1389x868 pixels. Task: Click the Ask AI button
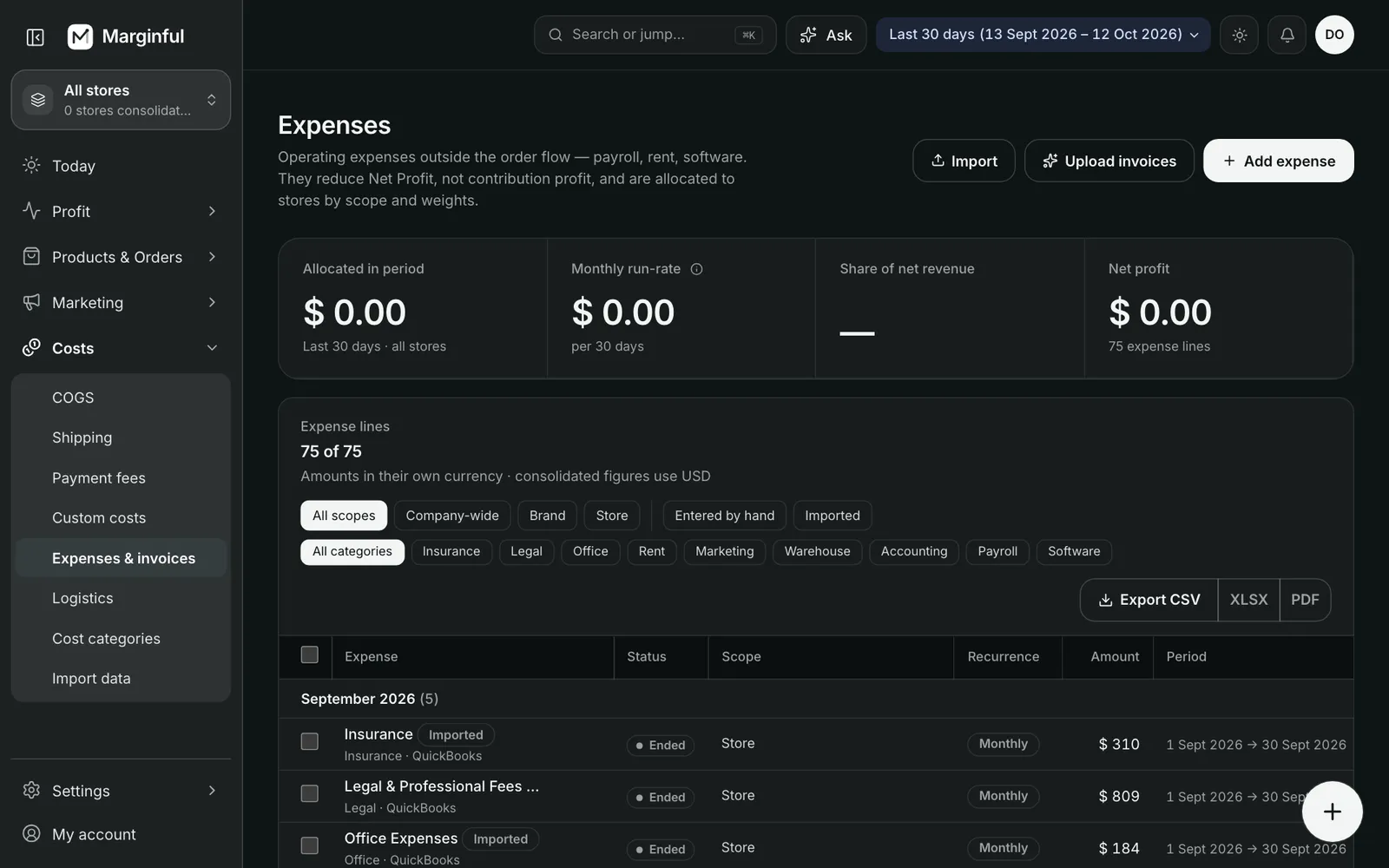pos(826,35)
